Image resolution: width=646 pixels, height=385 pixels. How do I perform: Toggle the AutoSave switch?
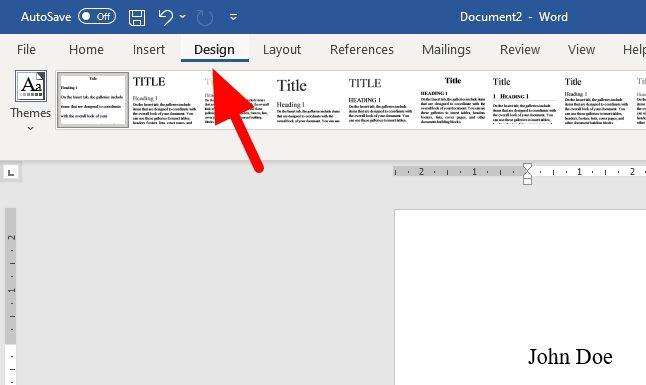[x=97, y=16]
